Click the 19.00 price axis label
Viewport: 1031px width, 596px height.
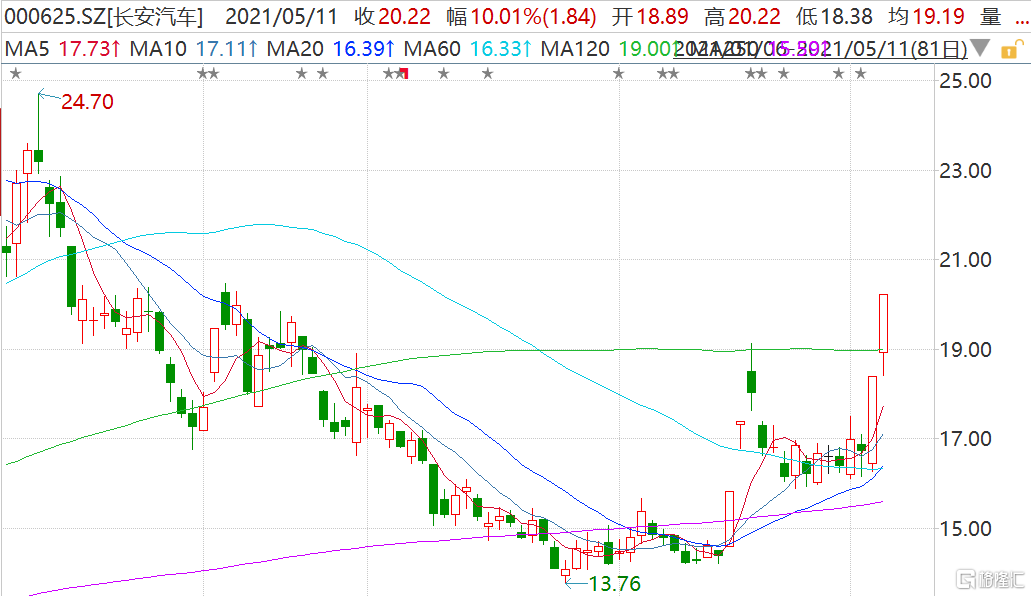(x=965, y=349)
